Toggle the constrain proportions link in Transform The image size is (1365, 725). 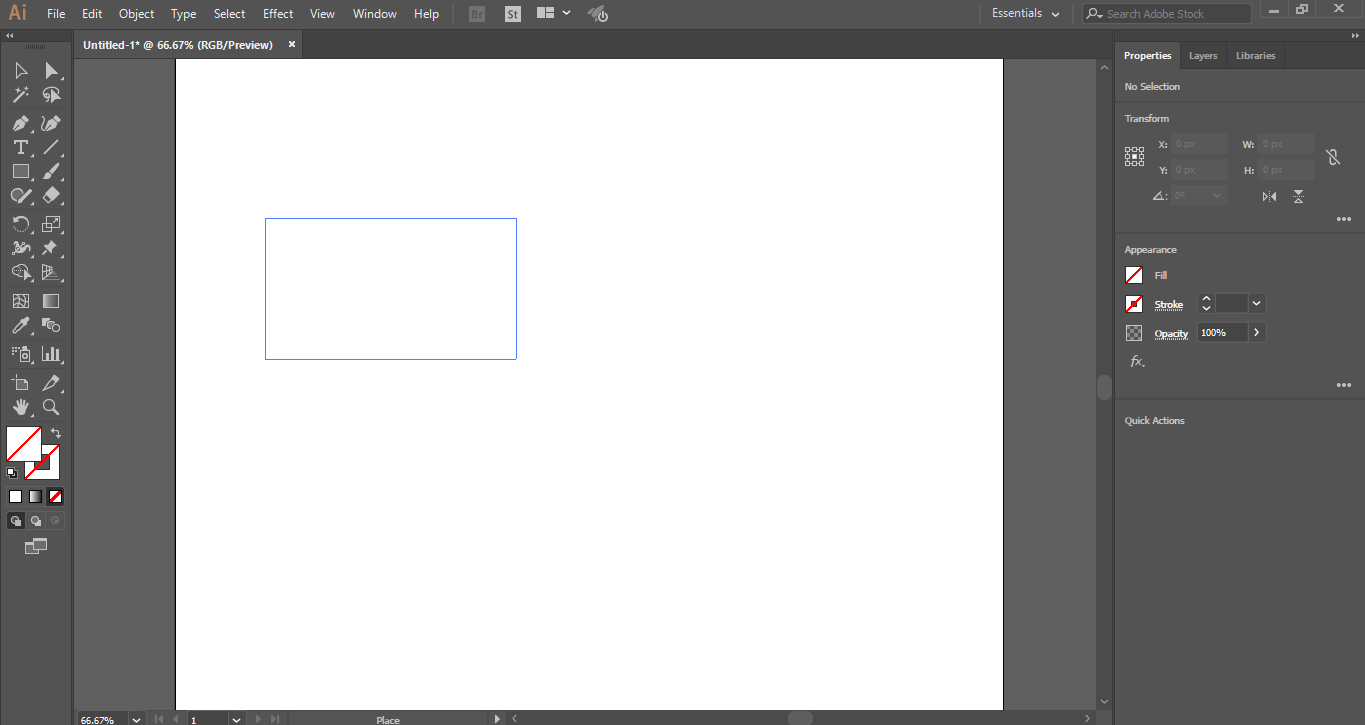pyautogui.click(x=1333, y=156)
